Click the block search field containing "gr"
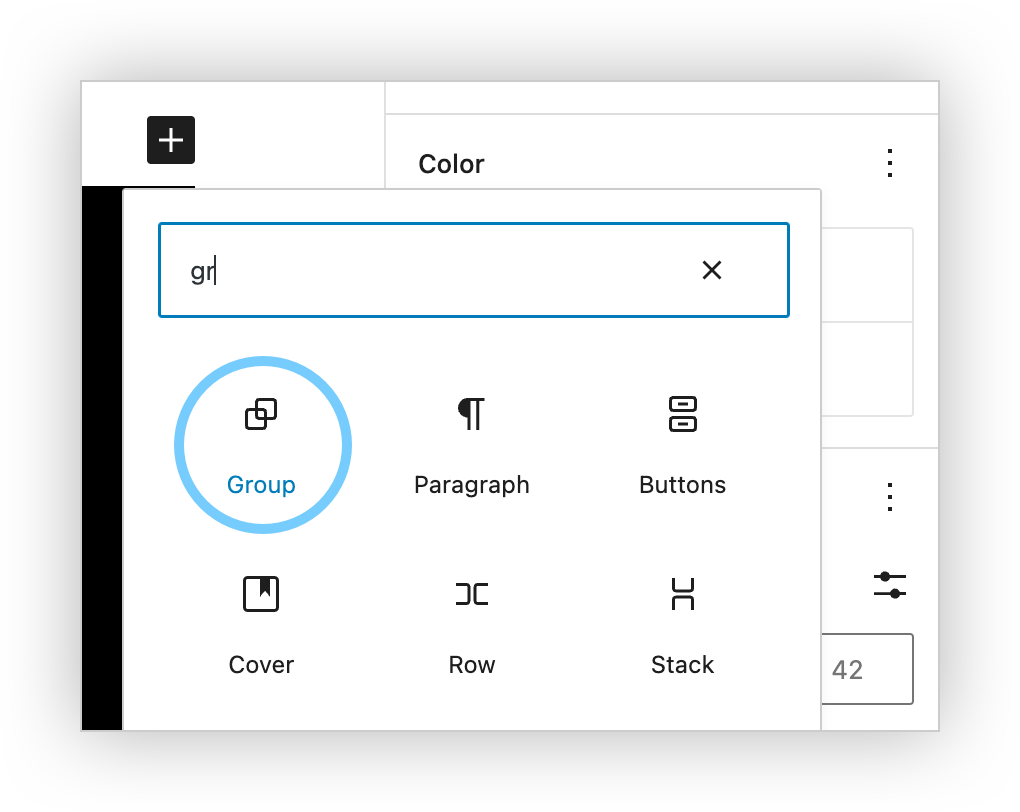This screenshot has height=812, width=1020. 420,270
